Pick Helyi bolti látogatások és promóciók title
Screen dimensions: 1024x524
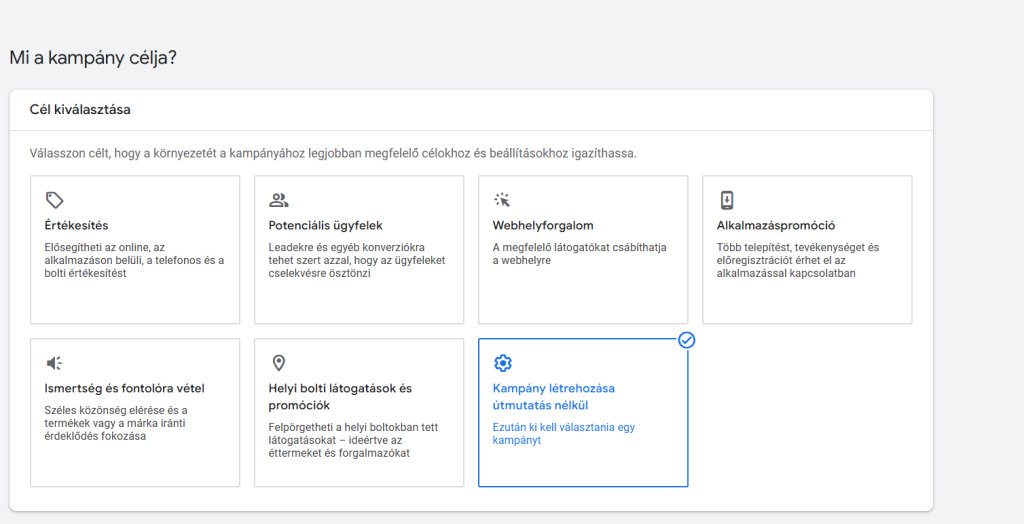click(x=340, y=397)
